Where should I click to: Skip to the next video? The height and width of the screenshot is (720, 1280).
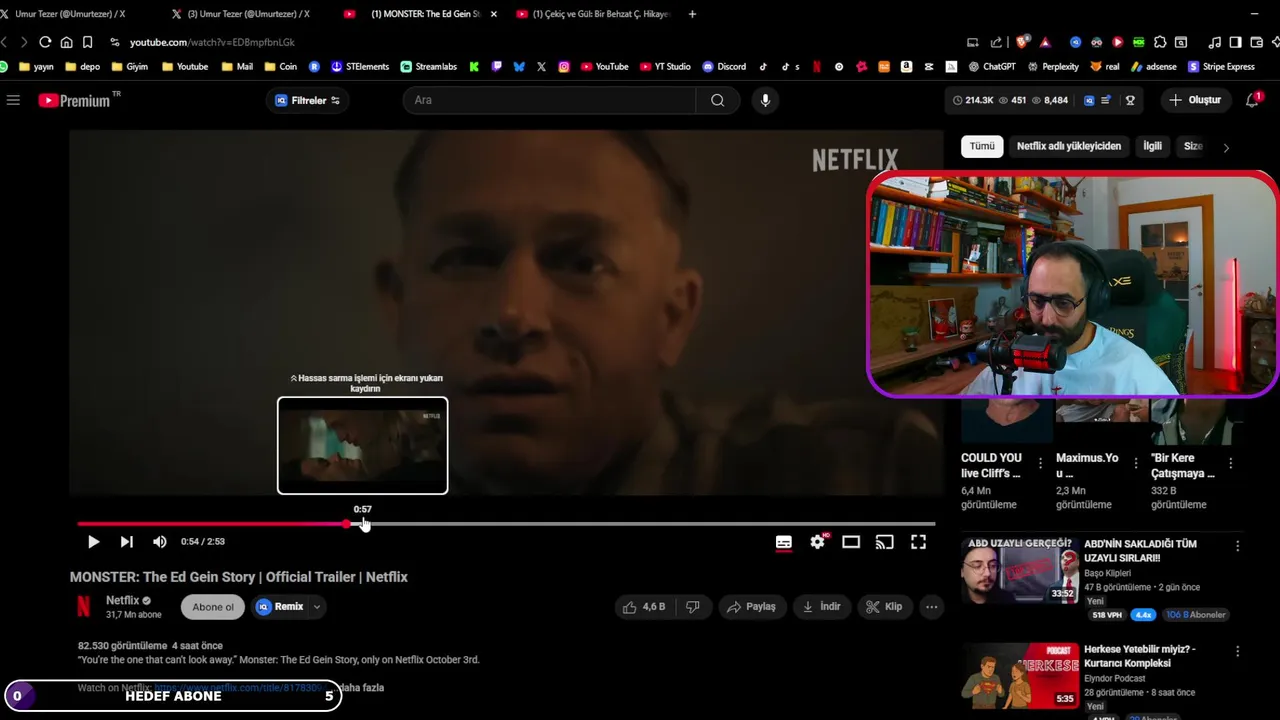(x=126, y=542)
